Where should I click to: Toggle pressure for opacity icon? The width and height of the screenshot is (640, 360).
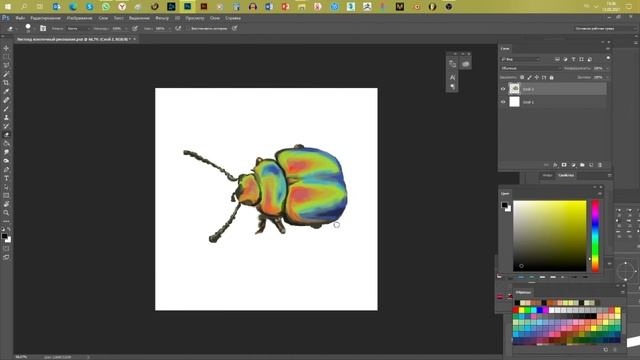click(x=135, y=28)
